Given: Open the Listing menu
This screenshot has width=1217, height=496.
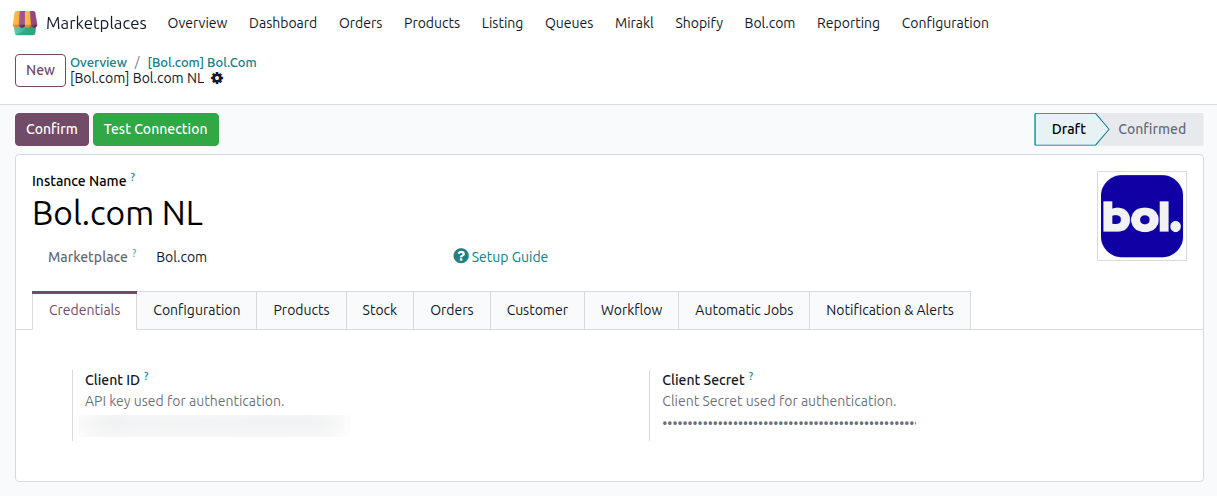Looking at the screenshot, I should pos(502,23).
